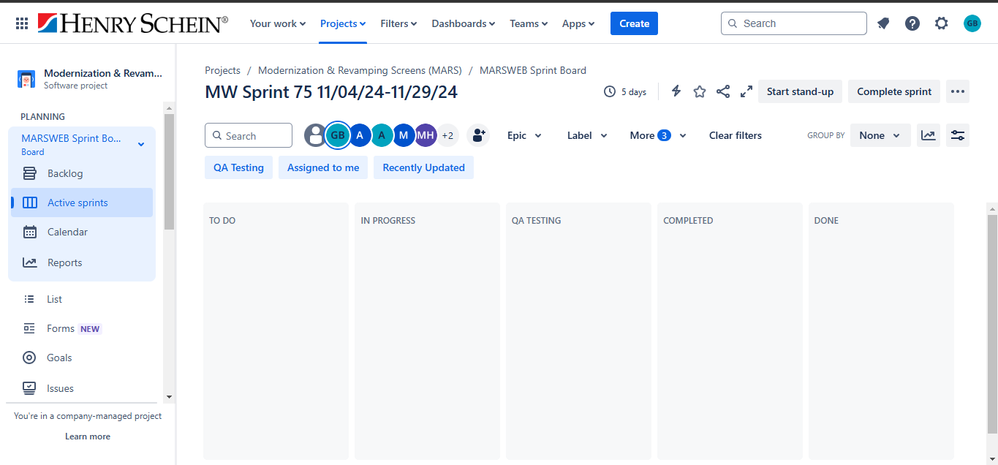Screen dimensions: 998x465
Task: Click the board vertical scrollbar up arrow
Action: (x=992, y=209)
